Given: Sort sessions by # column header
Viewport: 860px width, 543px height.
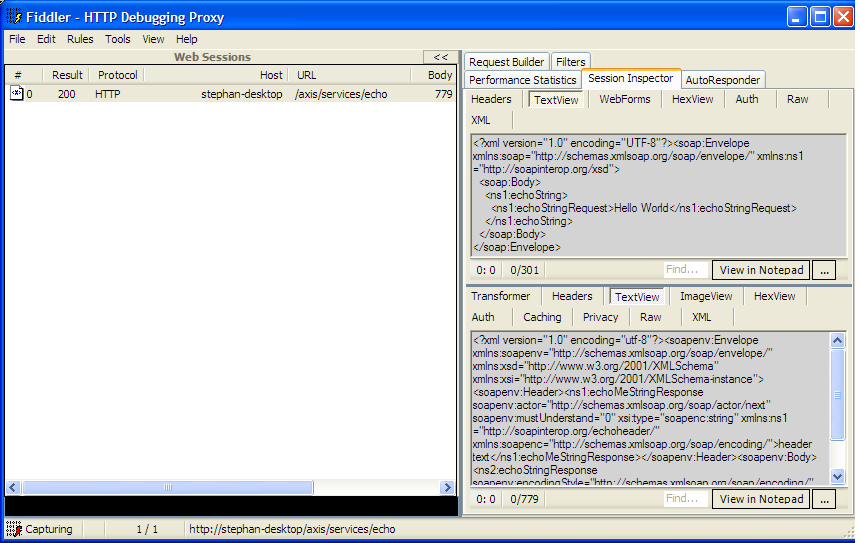Looking at the screenshot, I should tap(24, 75).
